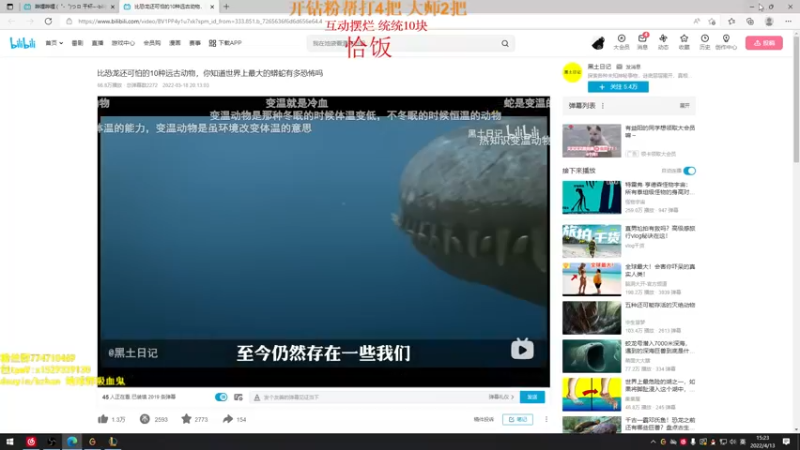Open 番剧 in the navigation bar
Screen dimensions: 800x450
pyautogui.click(x=77, y=43)
